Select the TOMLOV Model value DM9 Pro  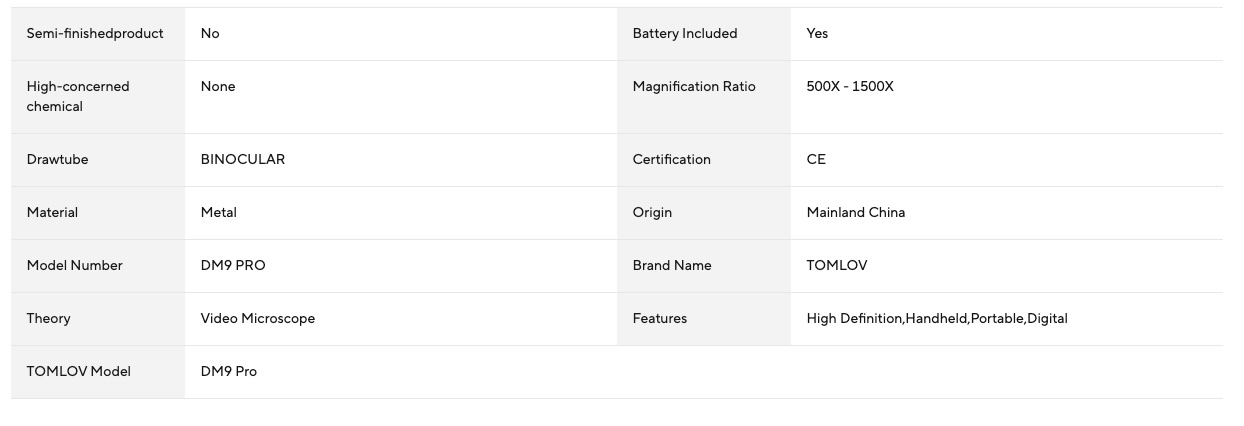[x=229, y=372]
